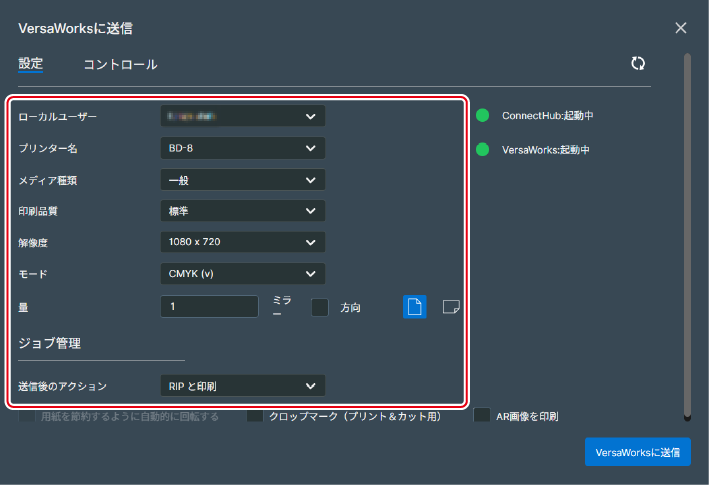709x485 pixels.
Task: Open the プリンター名 dropdown showing BD-8
Action: coord(243,148)
